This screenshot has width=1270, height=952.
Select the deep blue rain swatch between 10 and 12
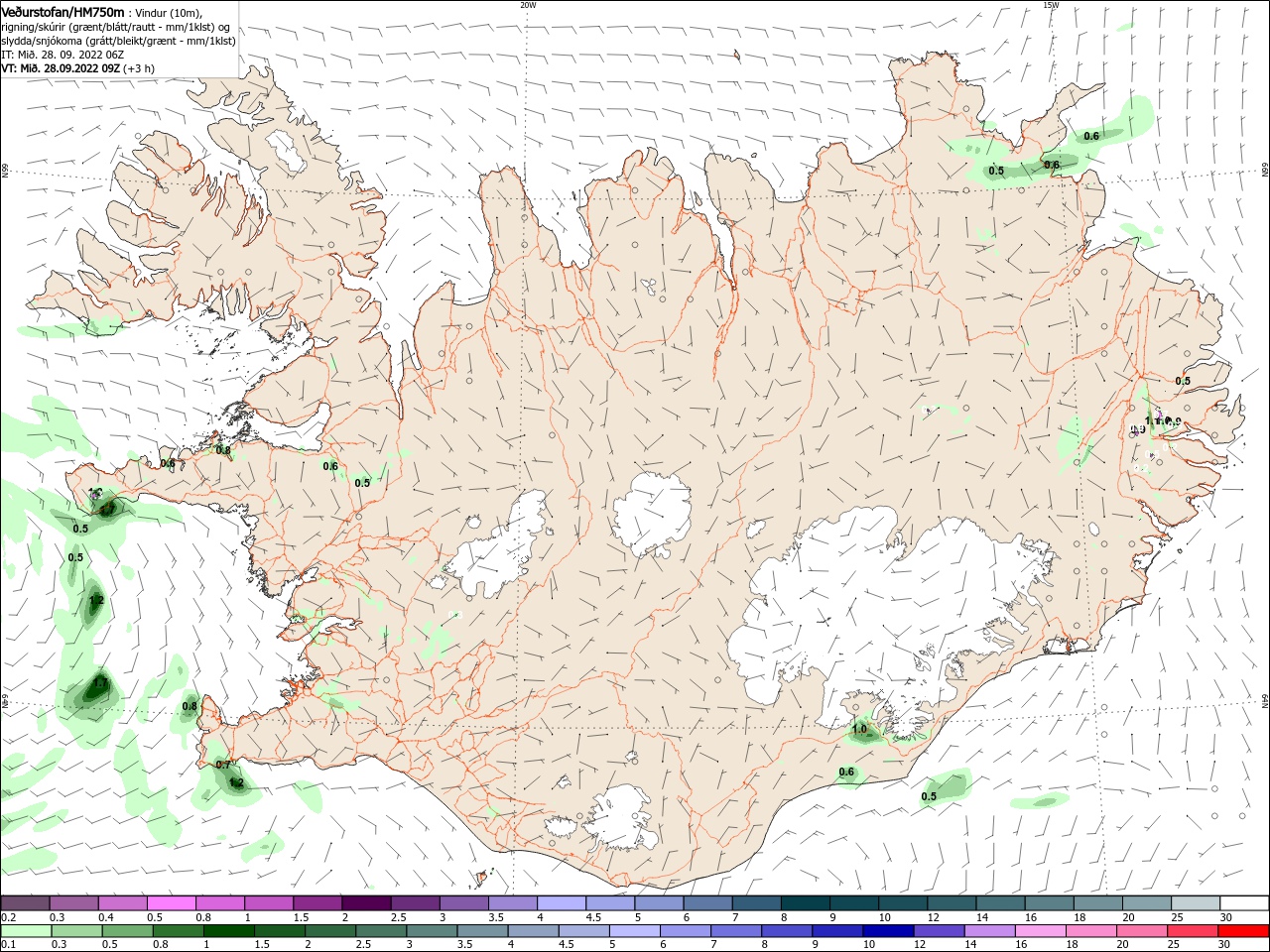pos(888,931)
